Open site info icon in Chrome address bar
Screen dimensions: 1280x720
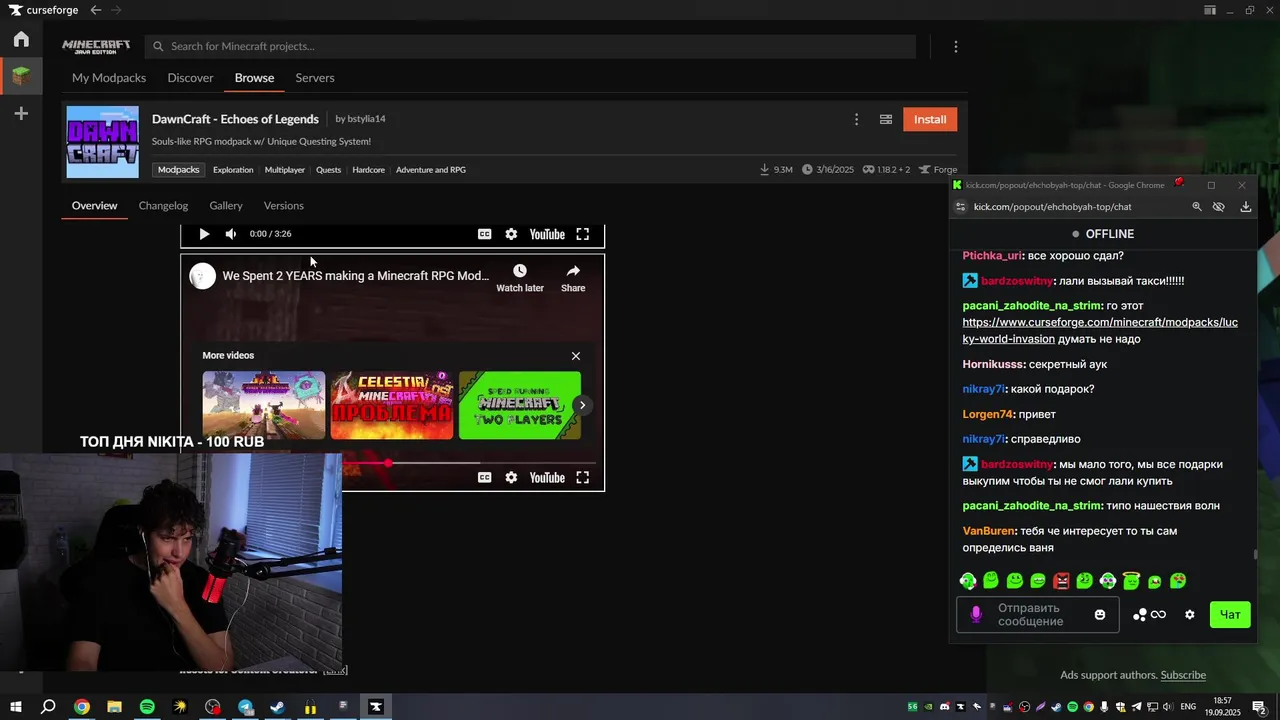pos(961,207)
